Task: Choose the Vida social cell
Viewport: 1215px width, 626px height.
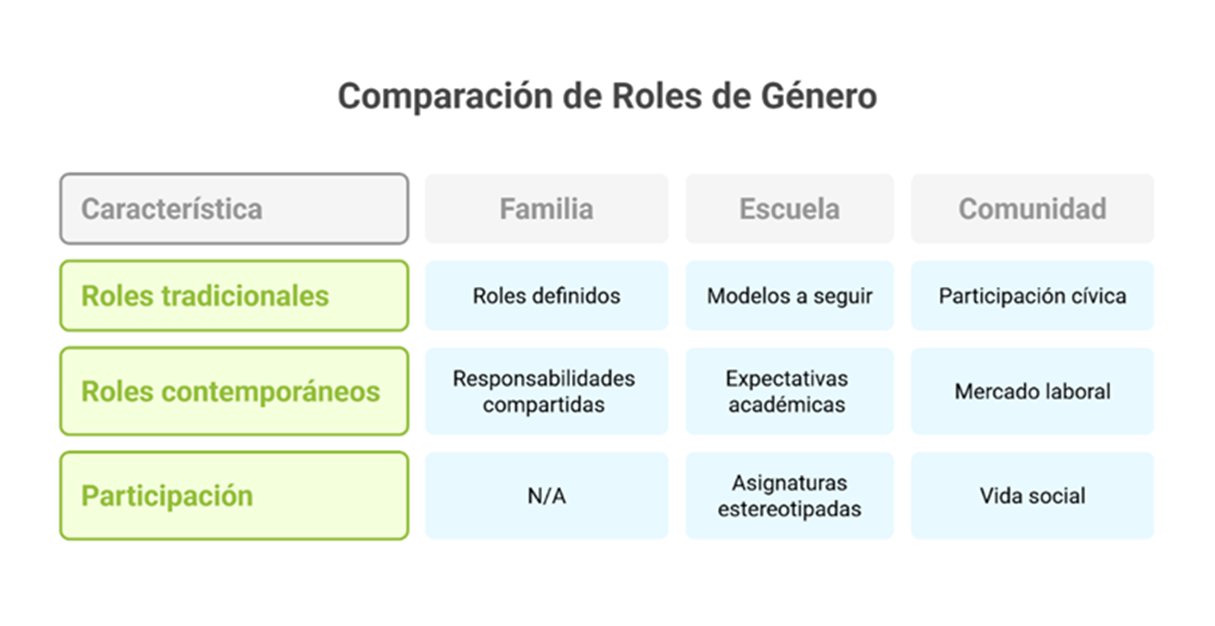Action: pos(1032,496)
